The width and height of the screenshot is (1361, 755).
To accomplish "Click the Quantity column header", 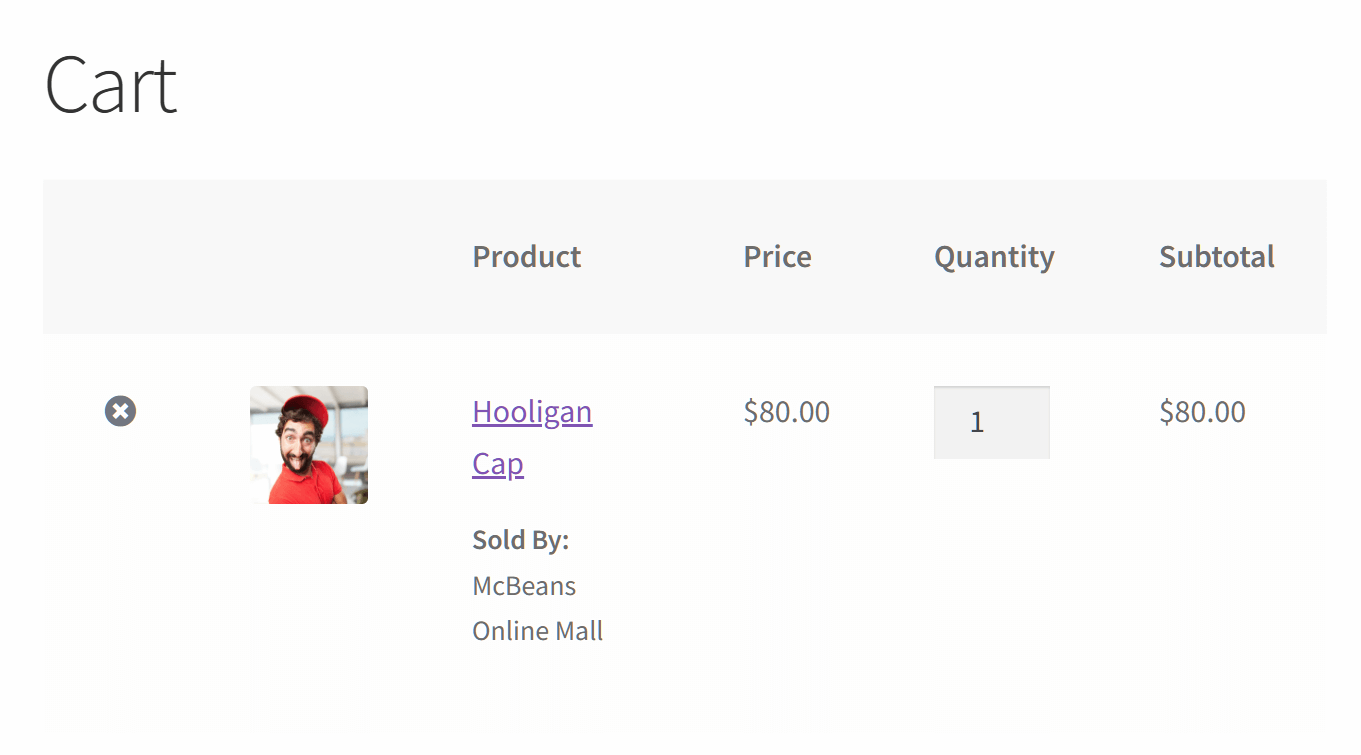I will (x=994, y=257).
